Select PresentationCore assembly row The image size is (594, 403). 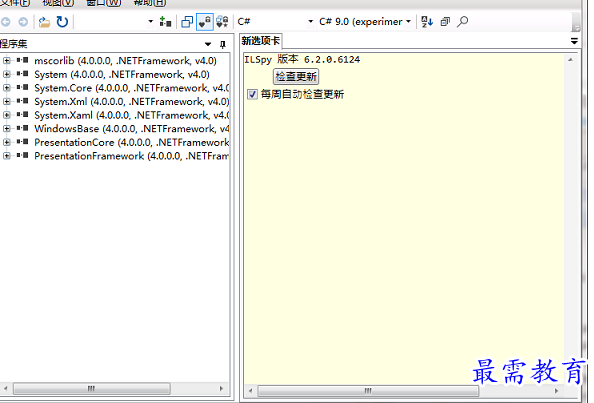(x=131, y=142)
